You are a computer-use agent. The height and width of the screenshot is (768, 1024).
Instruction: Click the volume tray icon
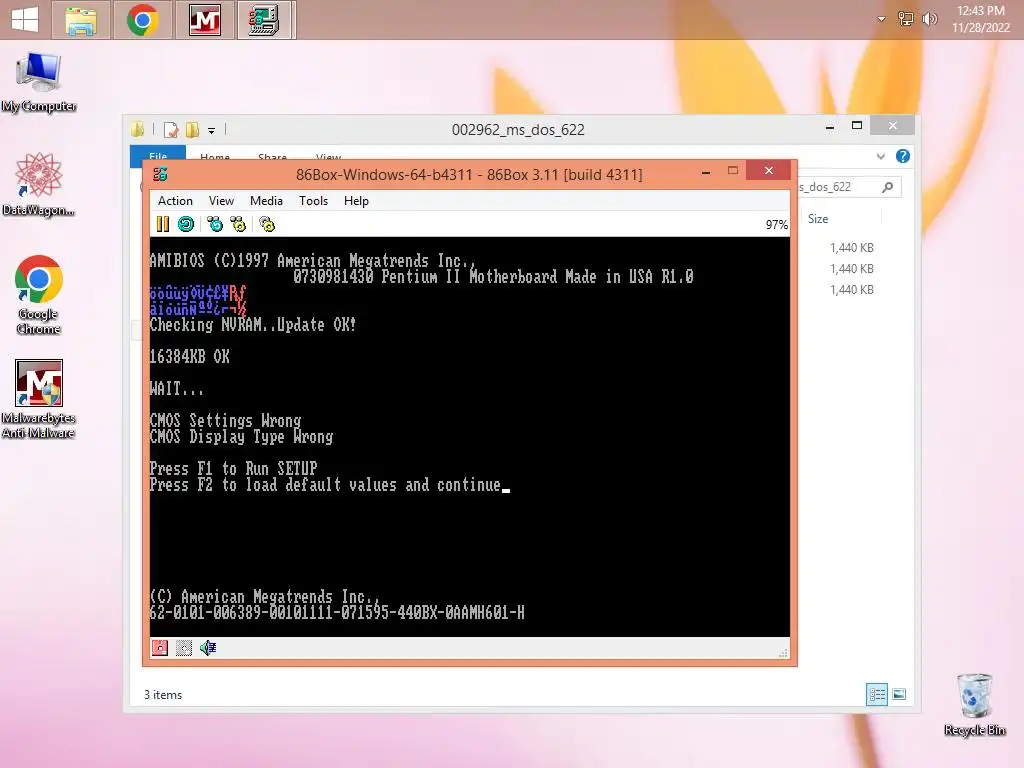tap(929, 19)
